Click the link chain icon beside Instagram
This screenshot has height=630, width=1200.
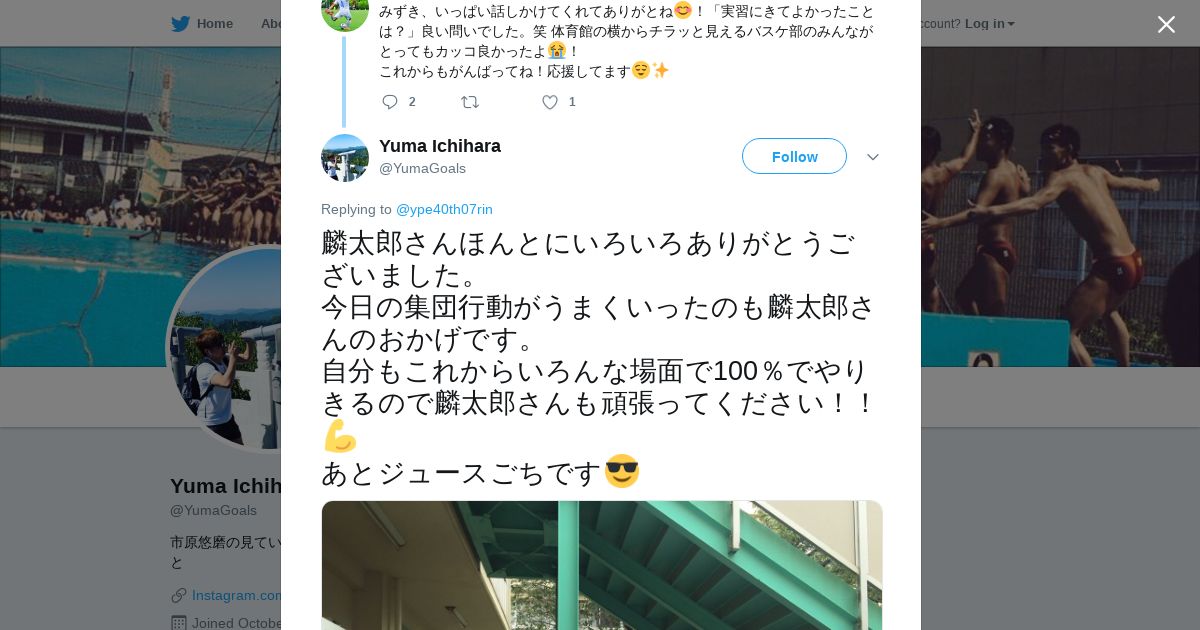click(178, 596)
